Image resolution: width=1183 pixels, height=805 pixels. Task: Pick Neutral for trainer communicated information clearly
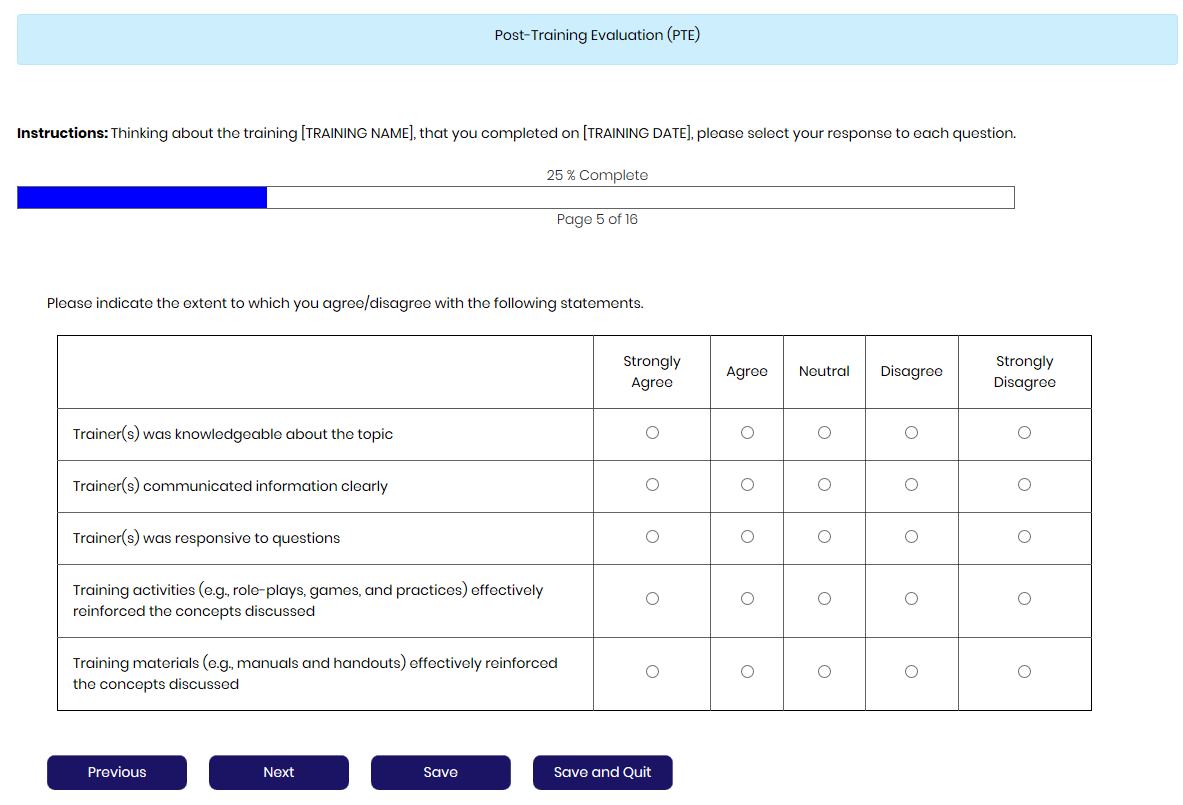(x=824, y=485)
